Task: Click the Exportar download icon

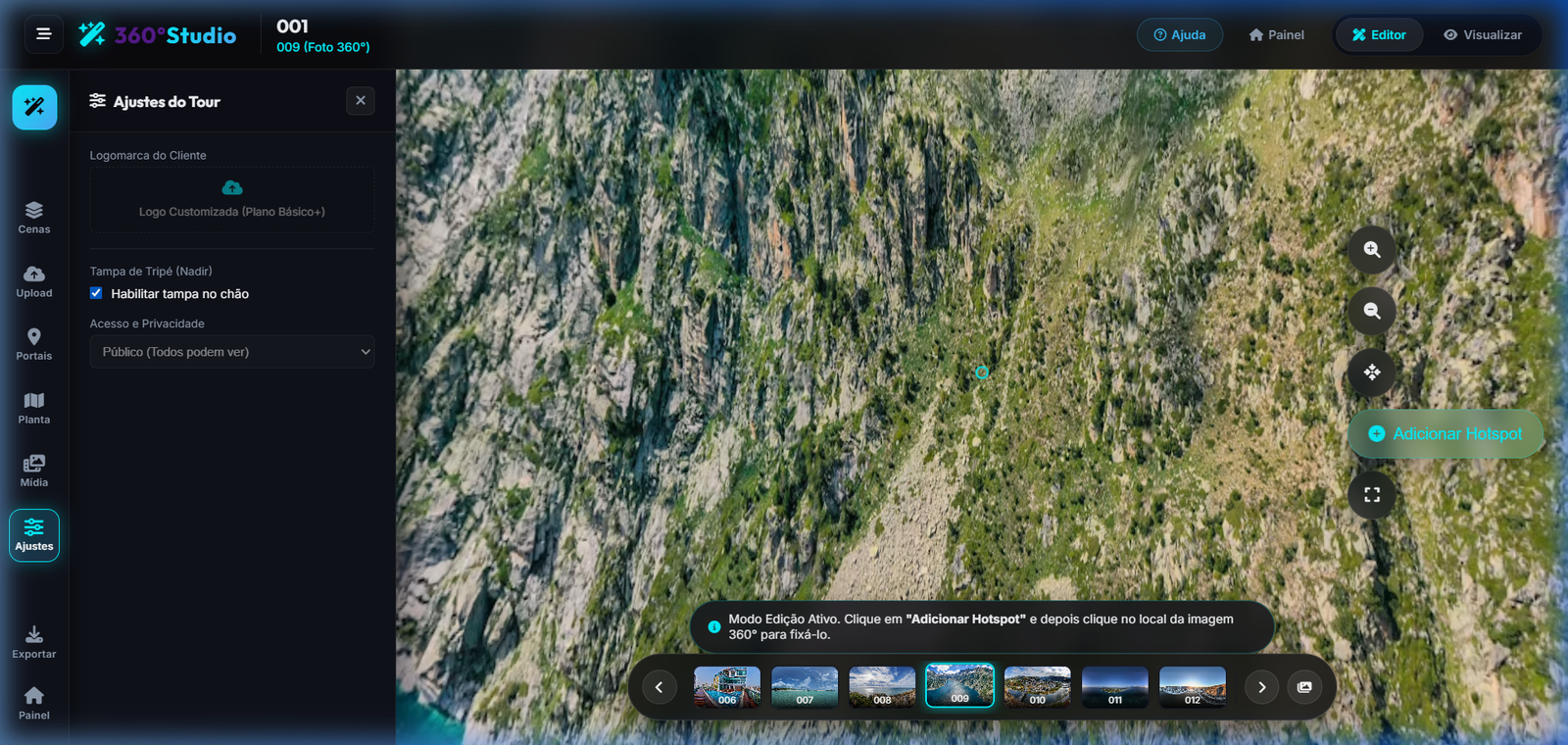Action: coord(34,642)
